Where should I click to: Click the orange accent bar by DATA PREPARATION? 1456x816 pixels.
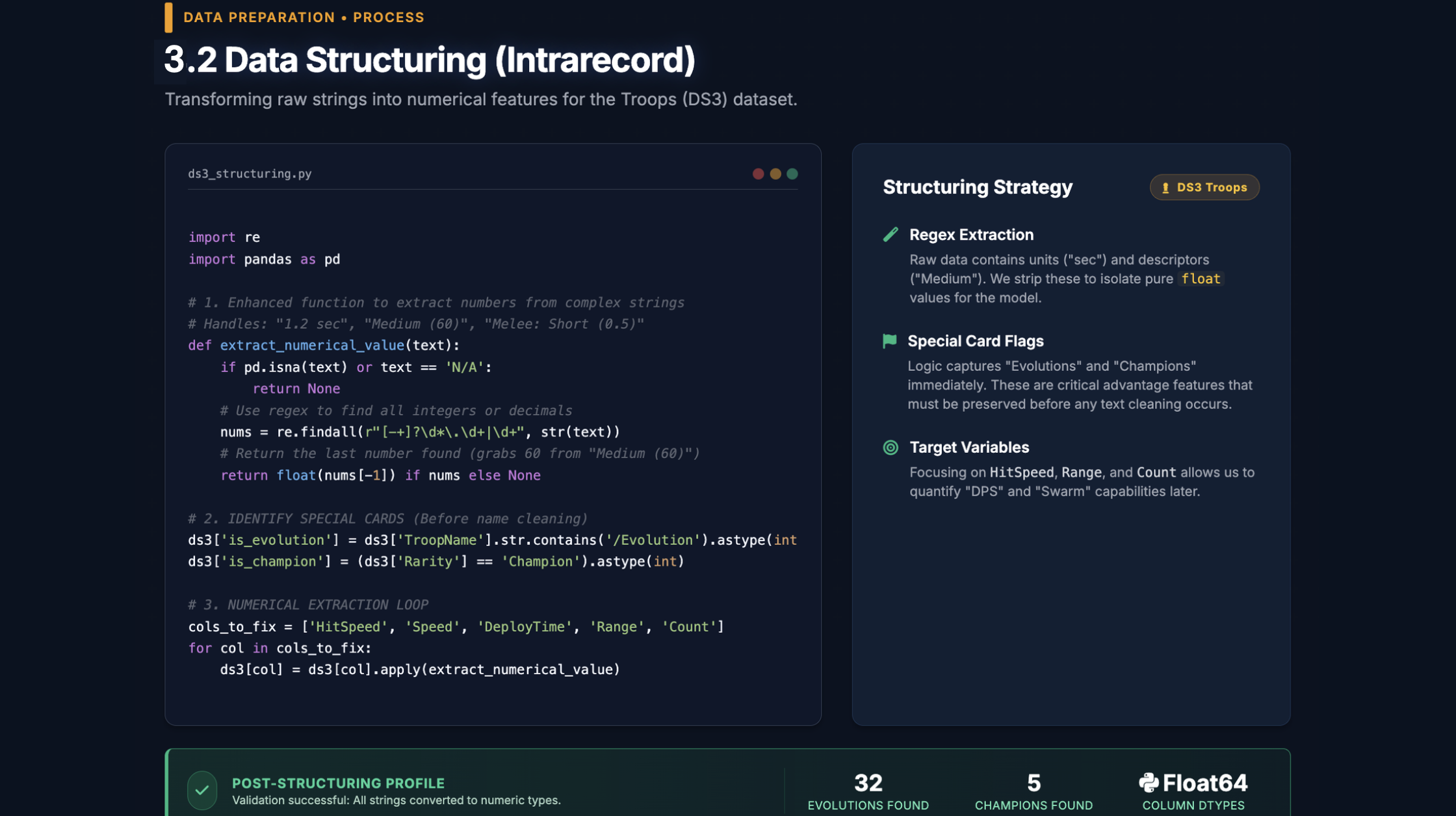click(x=168, y=18)
